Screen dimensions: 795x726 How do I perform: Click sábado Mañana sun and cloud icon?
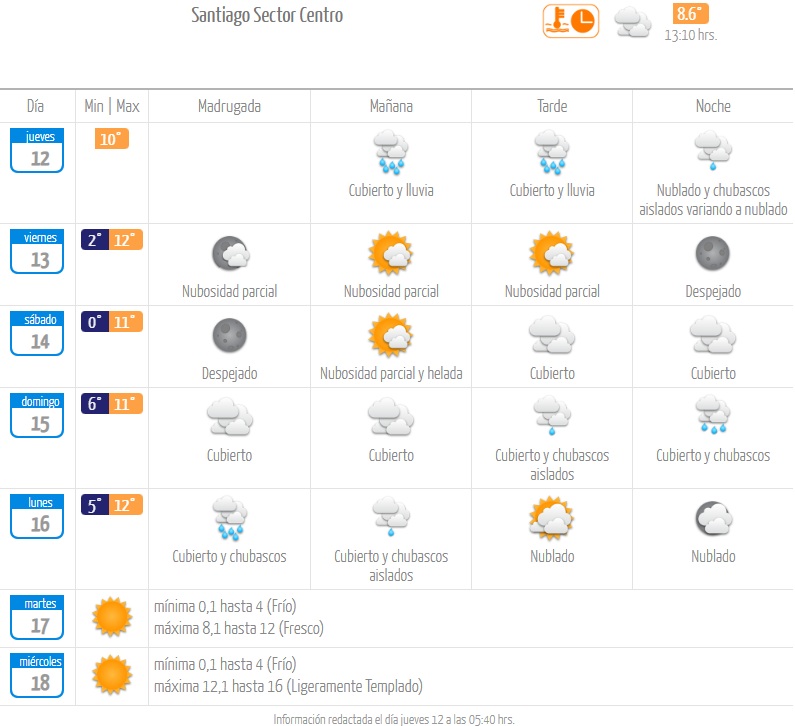[391, 335]
